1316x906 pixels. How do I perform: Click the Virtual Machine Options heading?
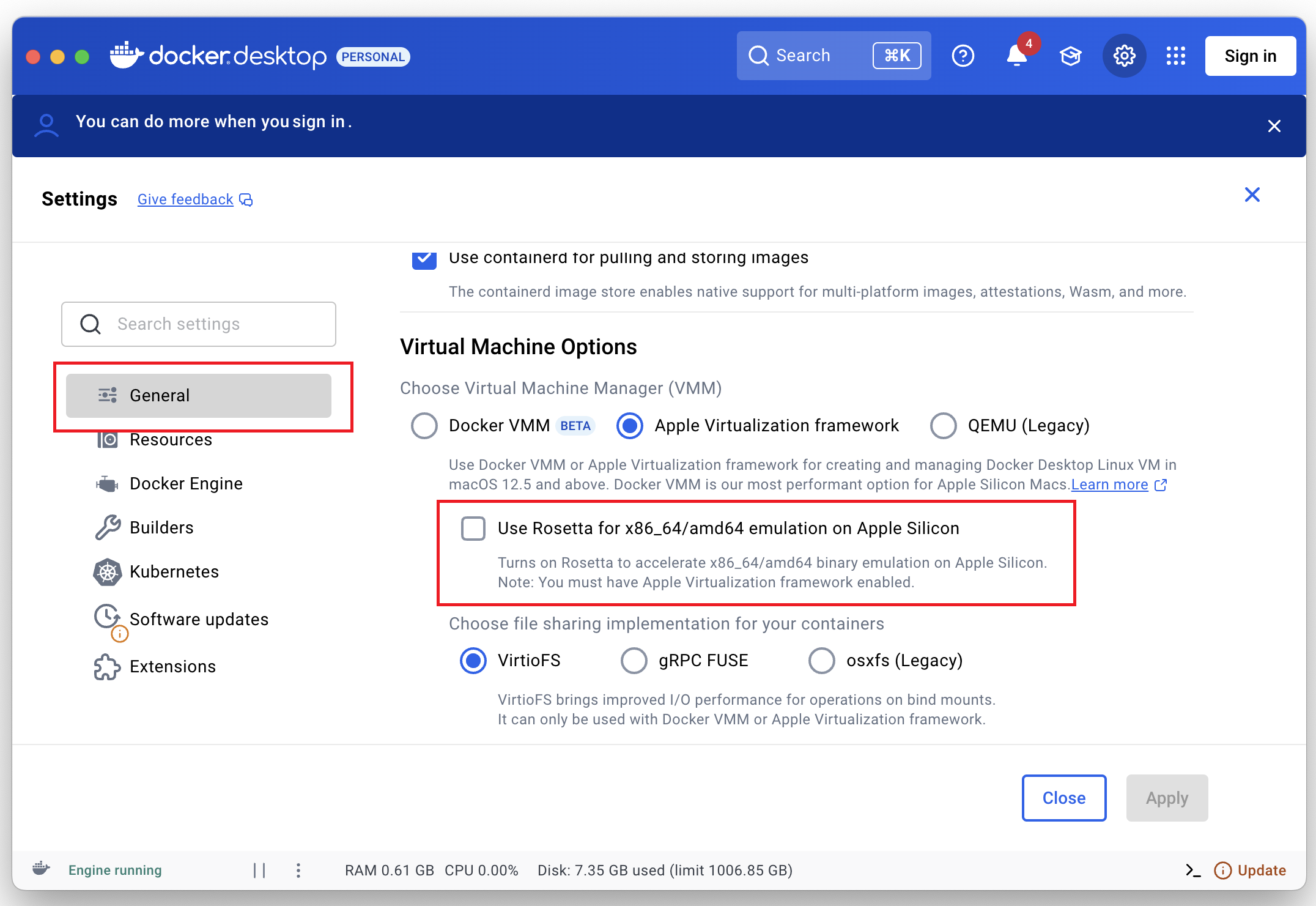tap(518, 347)
